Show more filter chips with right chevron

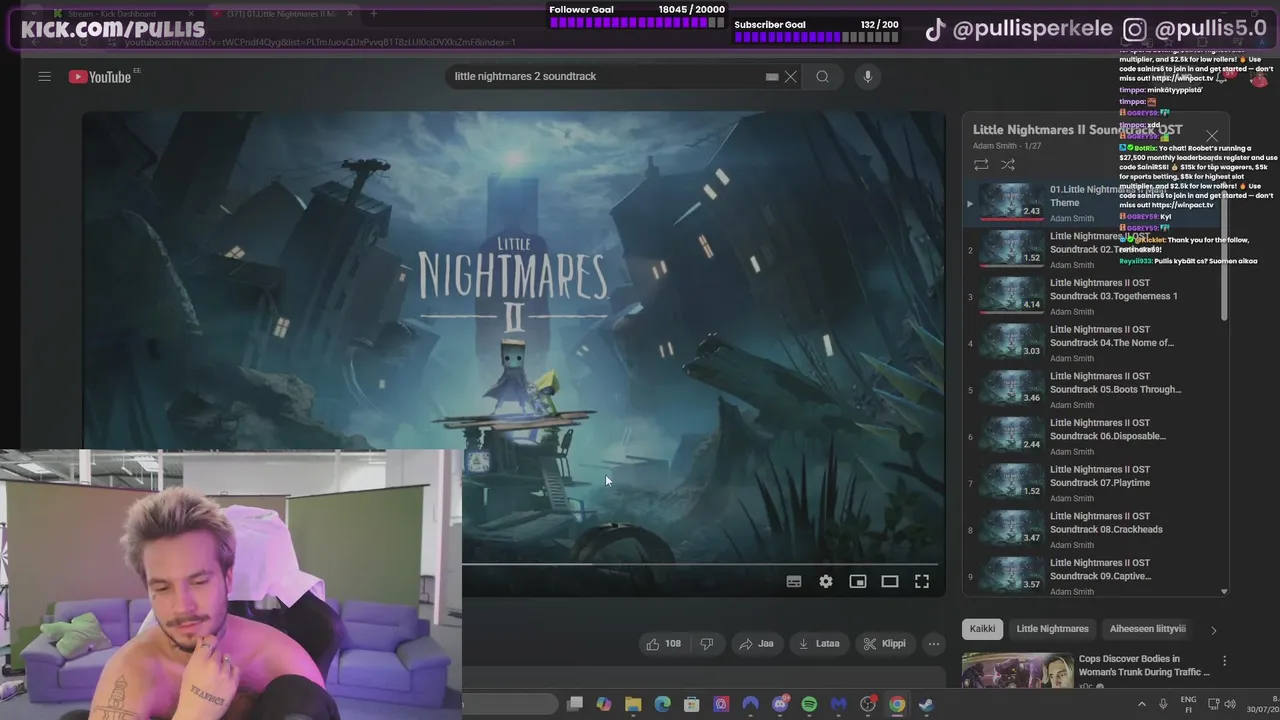1213,629
